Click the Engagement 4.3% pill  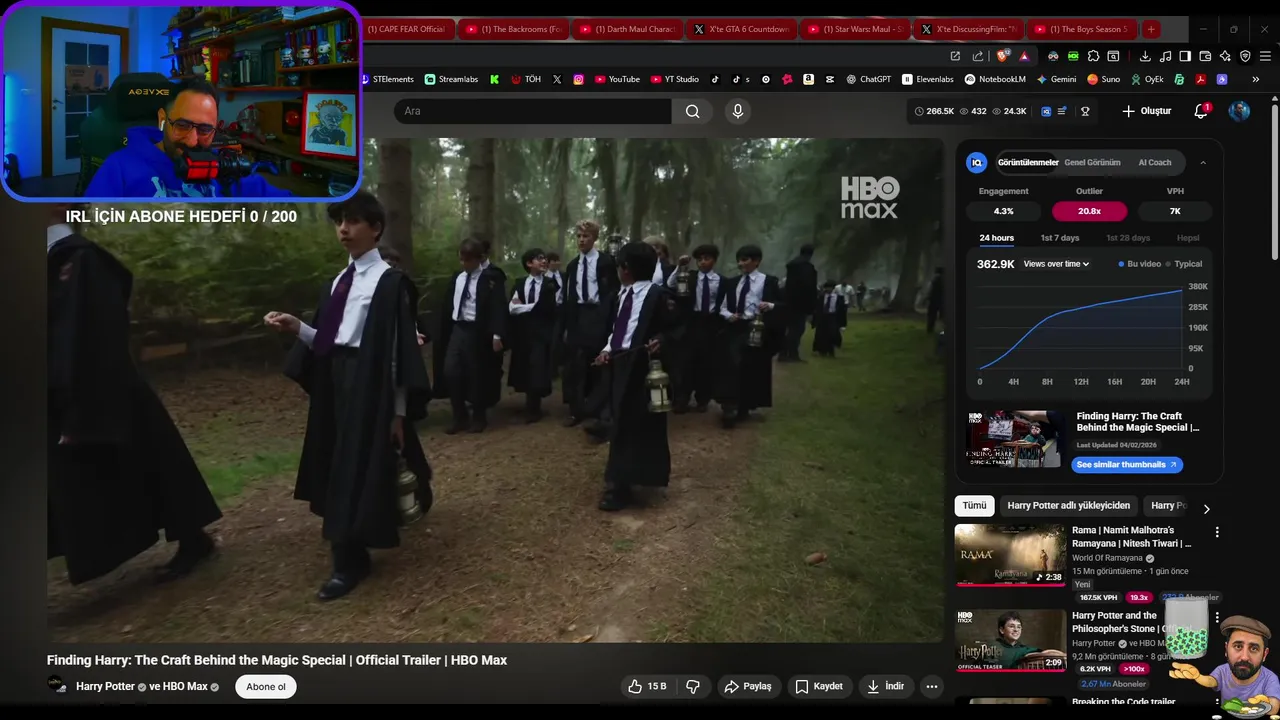point(1003,211)
